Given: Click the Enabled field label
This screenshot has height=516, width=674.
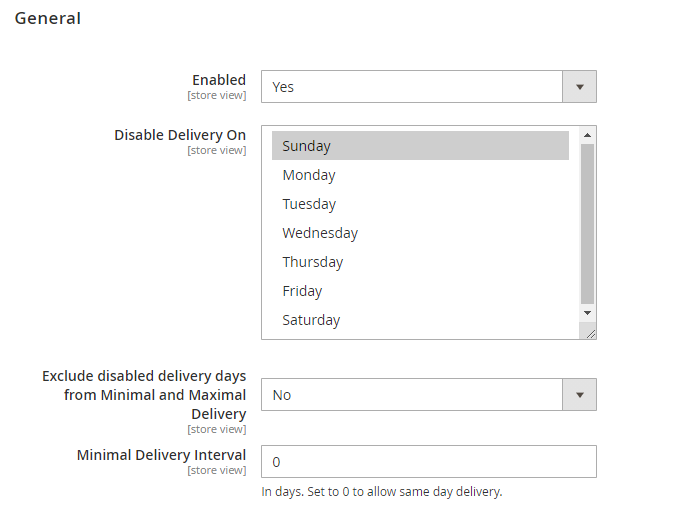Looking at the screenshot, I should click(219, 80).
